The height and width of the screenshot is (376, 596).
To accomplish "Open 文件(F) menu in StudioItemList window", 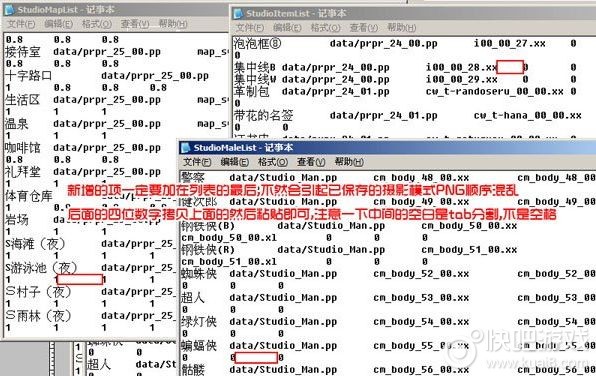I will pos(250,28).
